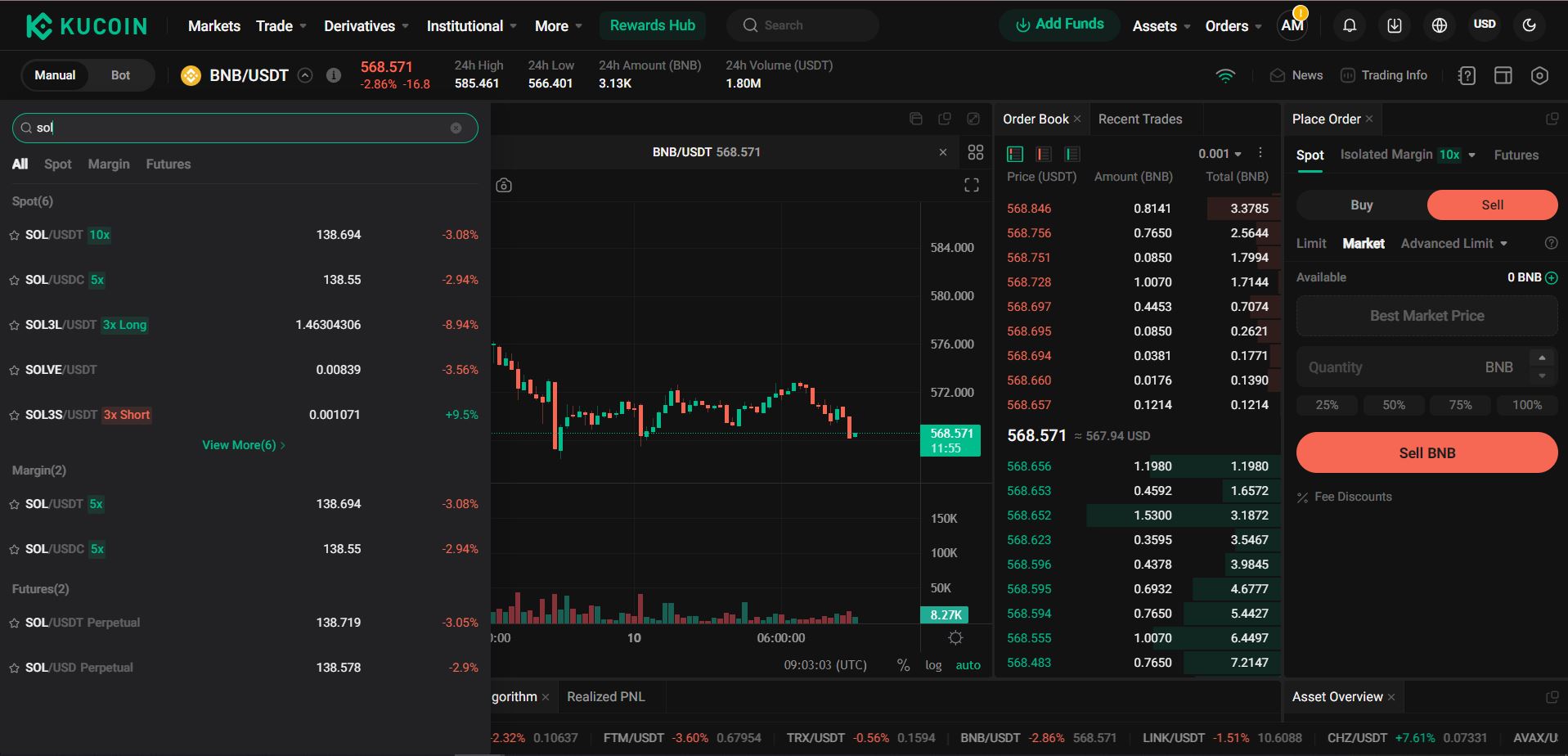
Task: Open Isolated Margin 10x dropdown
Action: pos(1408,155)
